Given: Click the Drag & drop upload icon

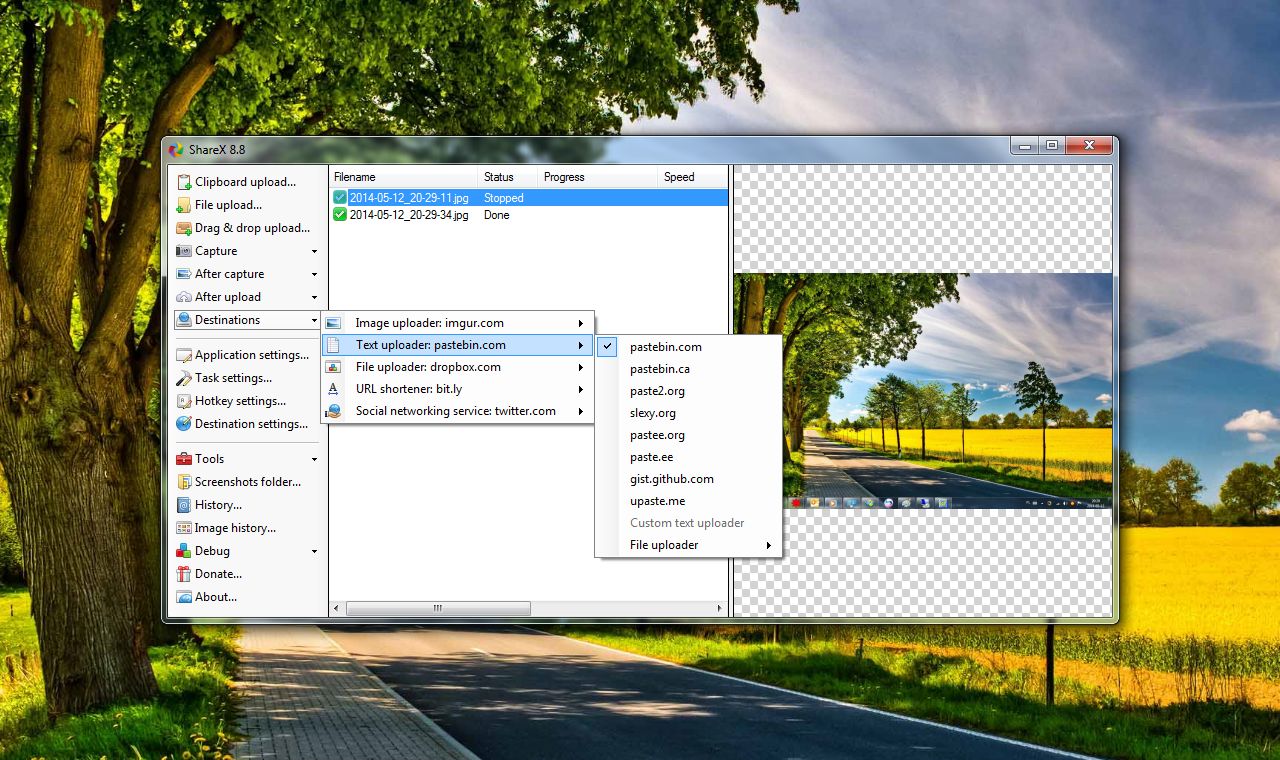Looking at the screenshot, I should (x=184, y=228).
